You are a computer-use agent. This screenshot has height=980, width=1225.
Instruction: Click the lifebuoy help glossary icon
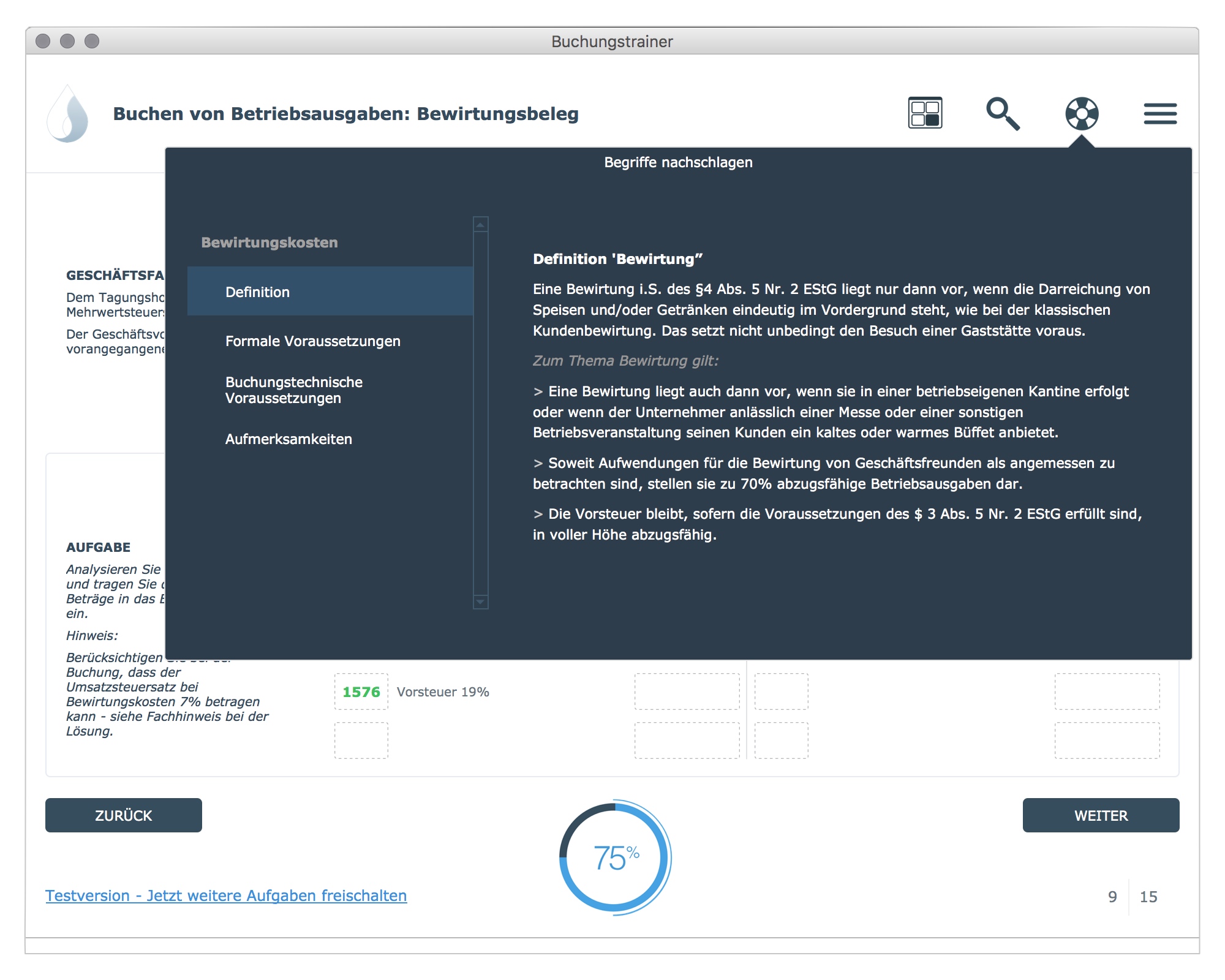pos(1082,113)
